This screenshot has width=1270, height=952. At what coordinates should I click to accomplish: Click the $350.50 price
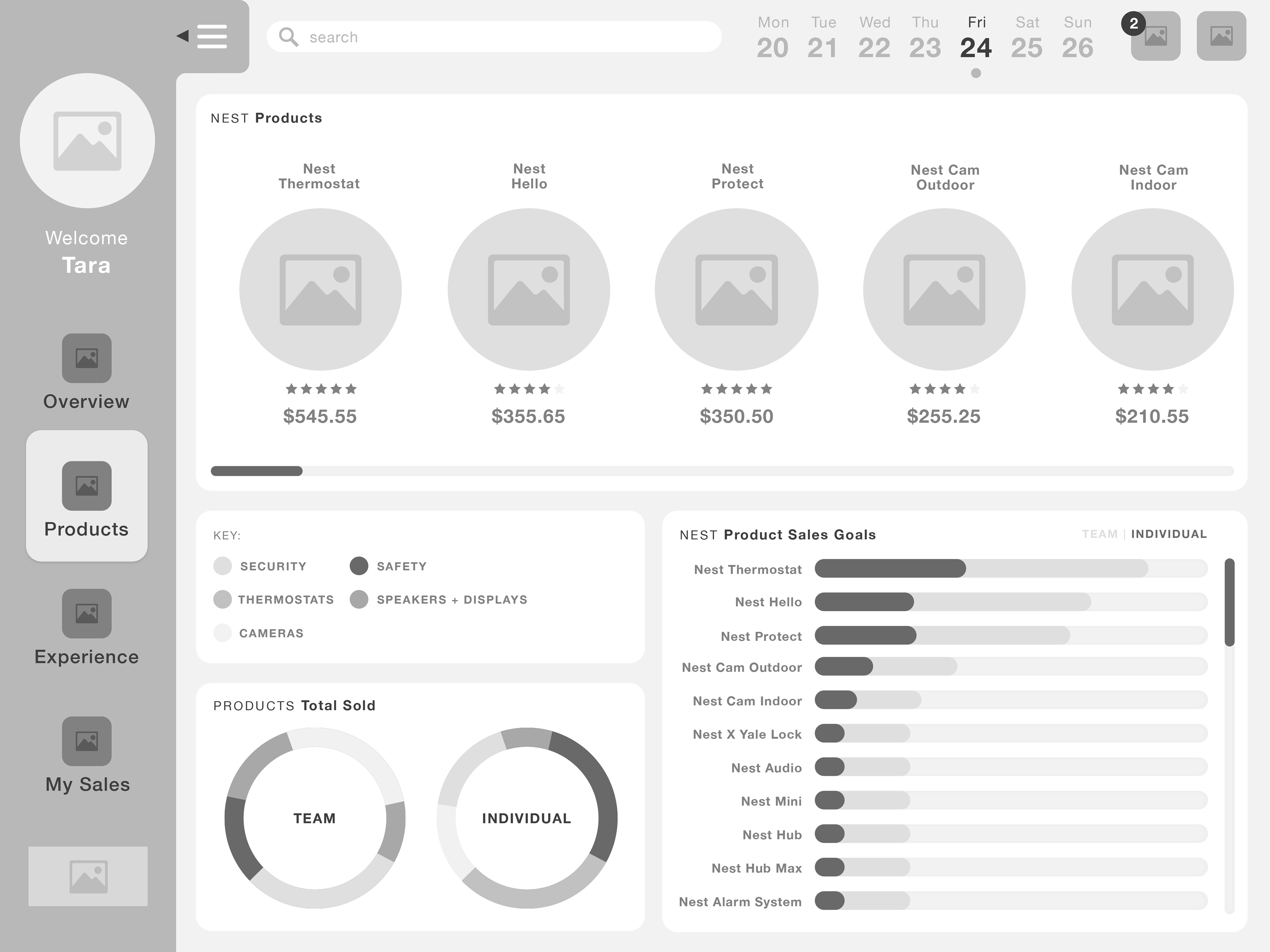point(737,416)
